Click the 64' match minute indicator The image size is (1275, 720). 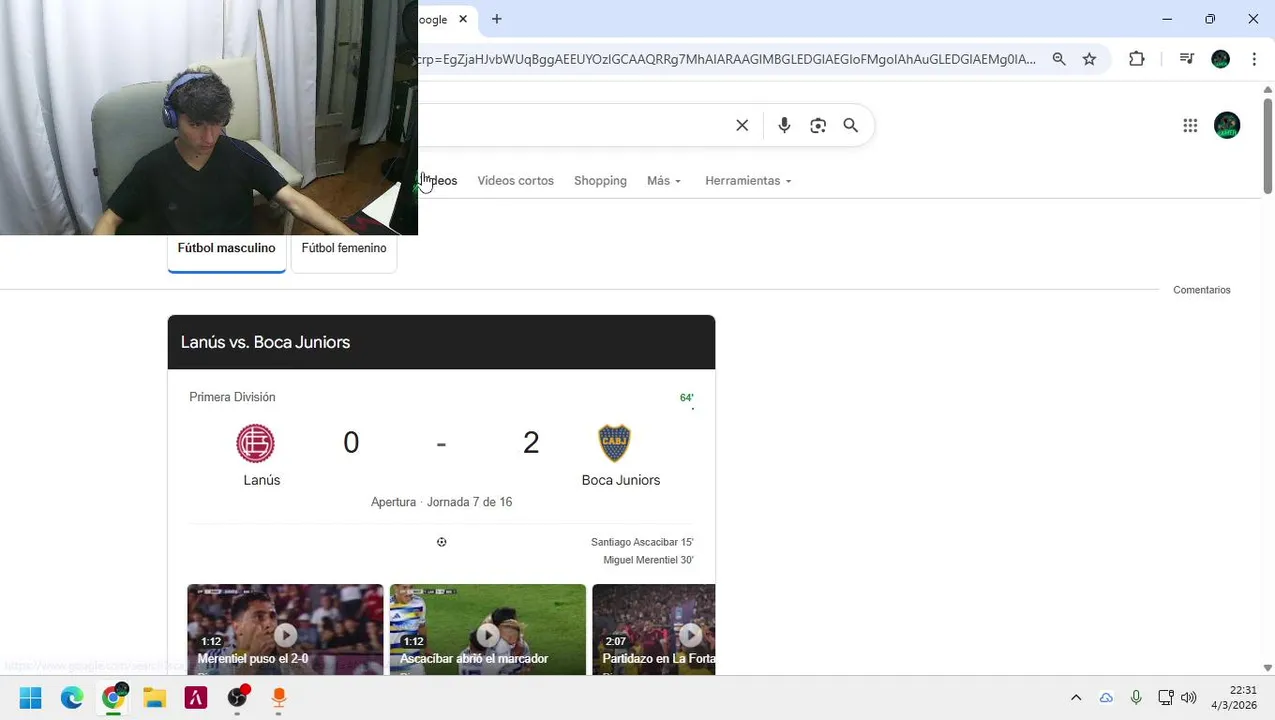[686, 398]
